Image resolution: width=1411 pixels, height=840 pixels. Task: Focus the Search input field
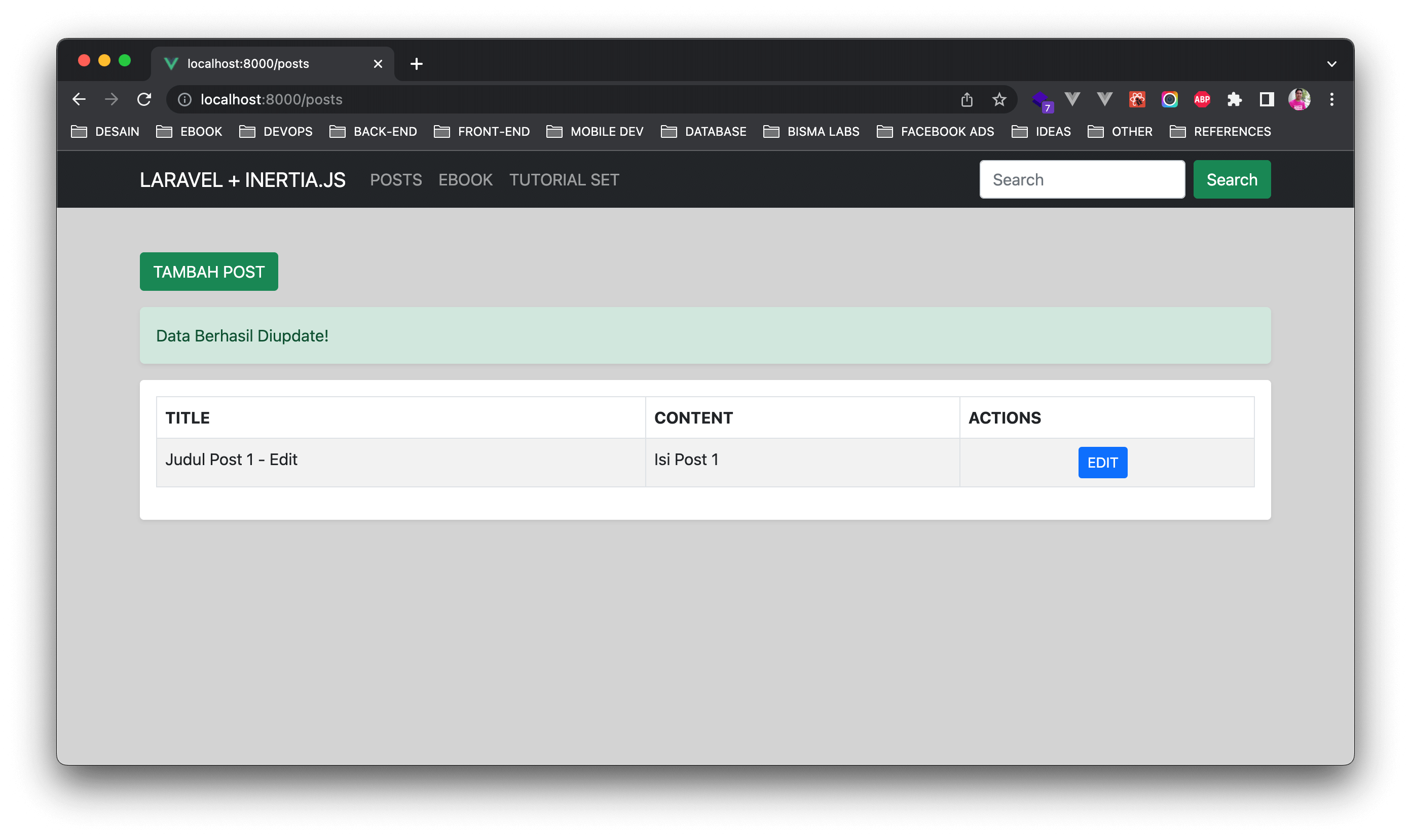(1082, 179)
